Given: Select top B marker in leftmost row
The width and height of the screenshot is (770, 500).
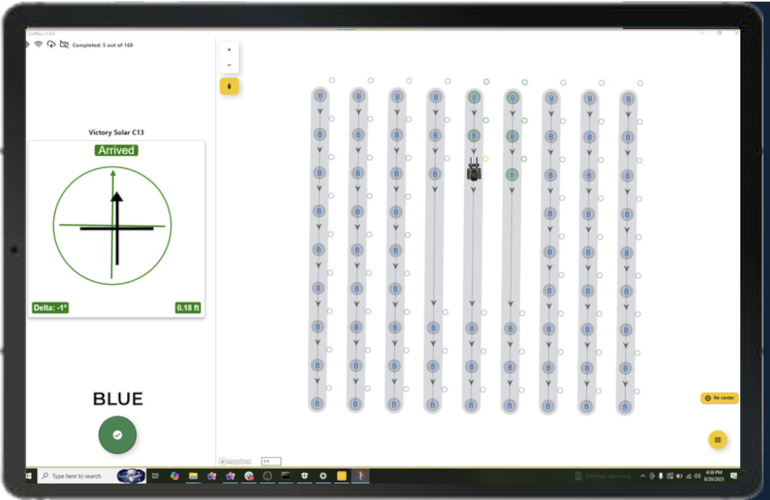Looking at the screenshot, I should 320,96.
